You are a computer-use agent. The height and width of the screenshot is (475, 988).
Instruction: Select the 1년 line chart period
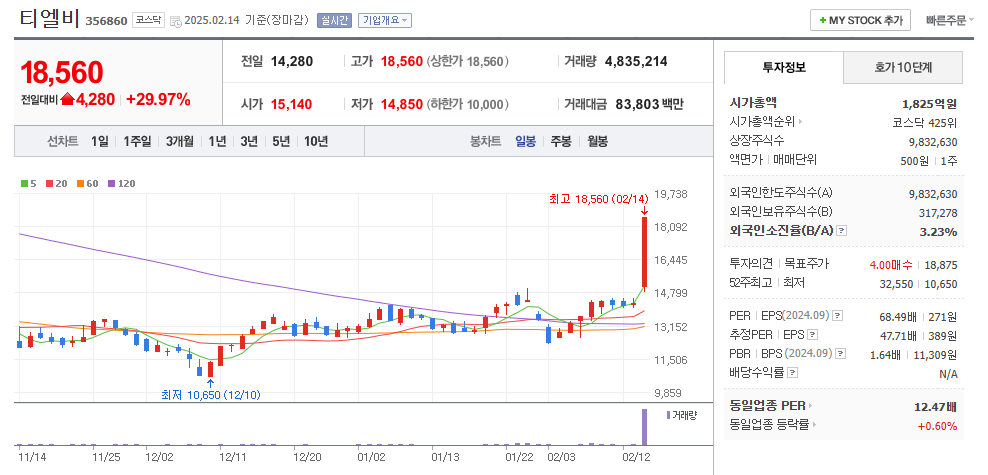point(217,141)
